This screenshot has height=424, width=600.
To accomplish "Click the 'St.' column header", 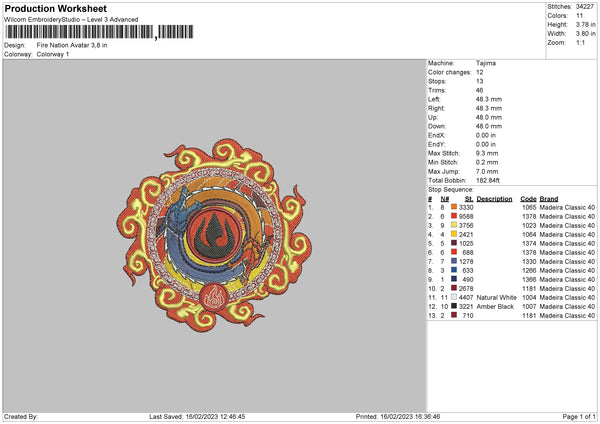I will [469, 199].
